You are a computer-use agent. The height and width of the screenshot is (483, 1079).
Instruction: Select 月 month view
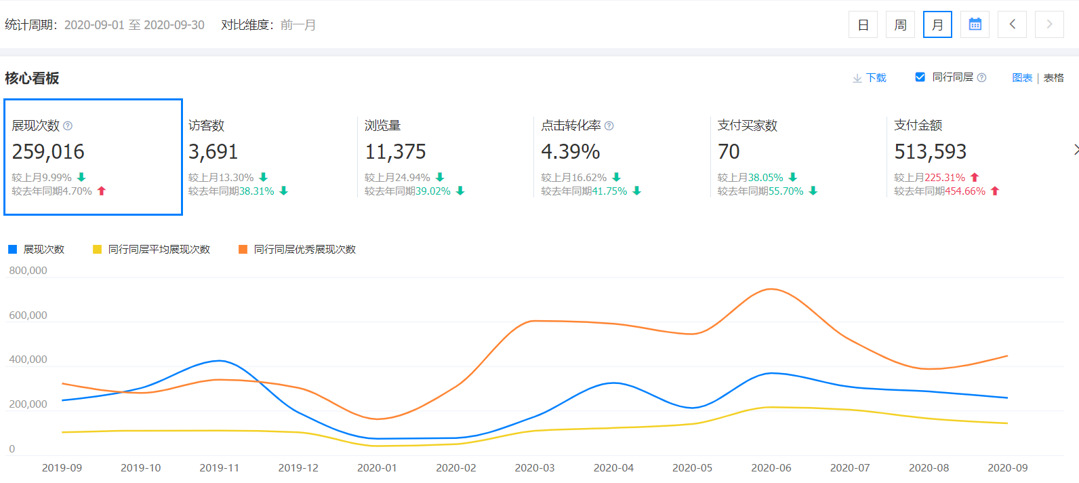tap(937, 25)
